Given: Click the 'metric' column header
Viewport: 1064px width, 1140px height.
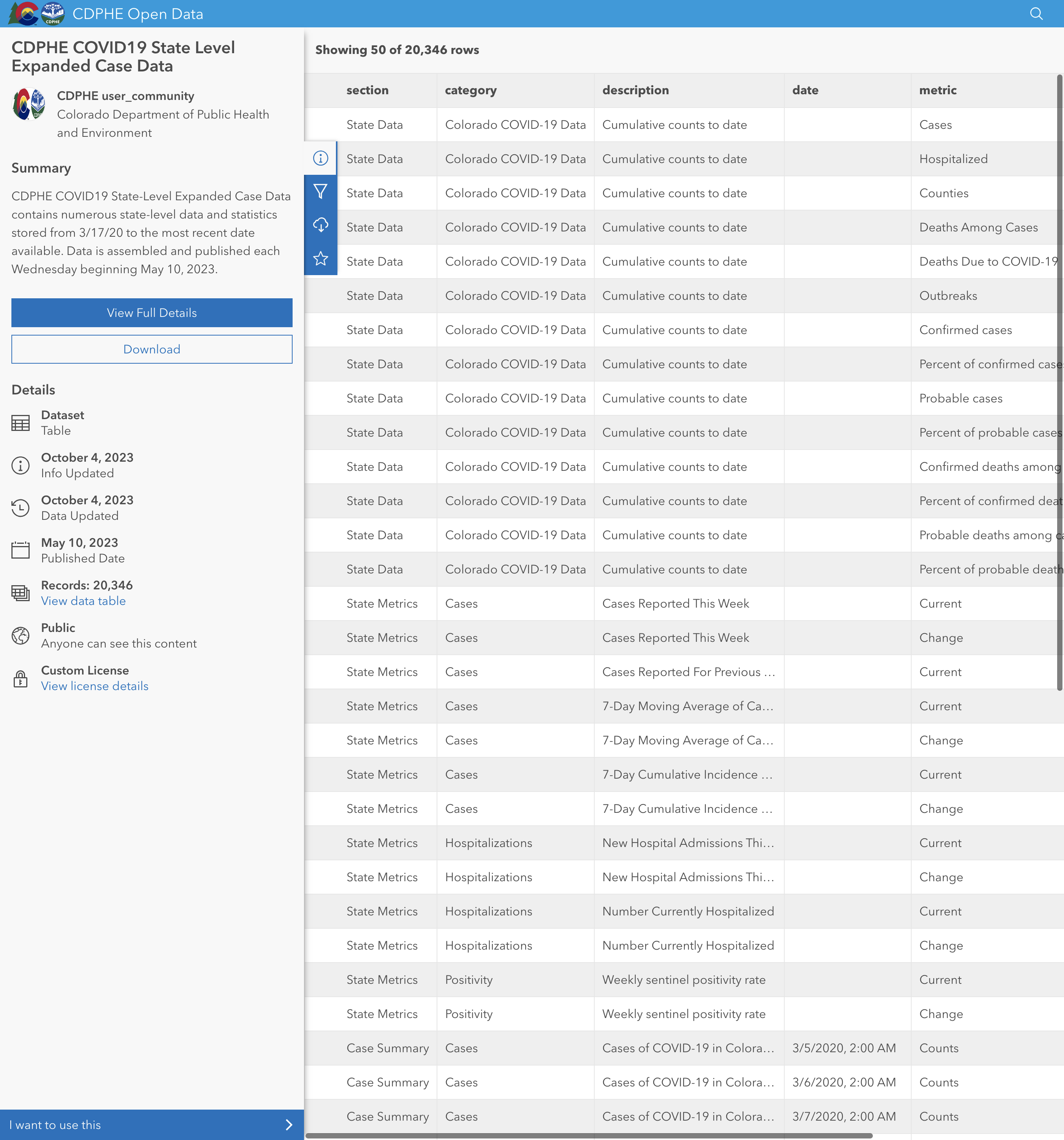Looking at the screenshot, I should click(937, 90).
